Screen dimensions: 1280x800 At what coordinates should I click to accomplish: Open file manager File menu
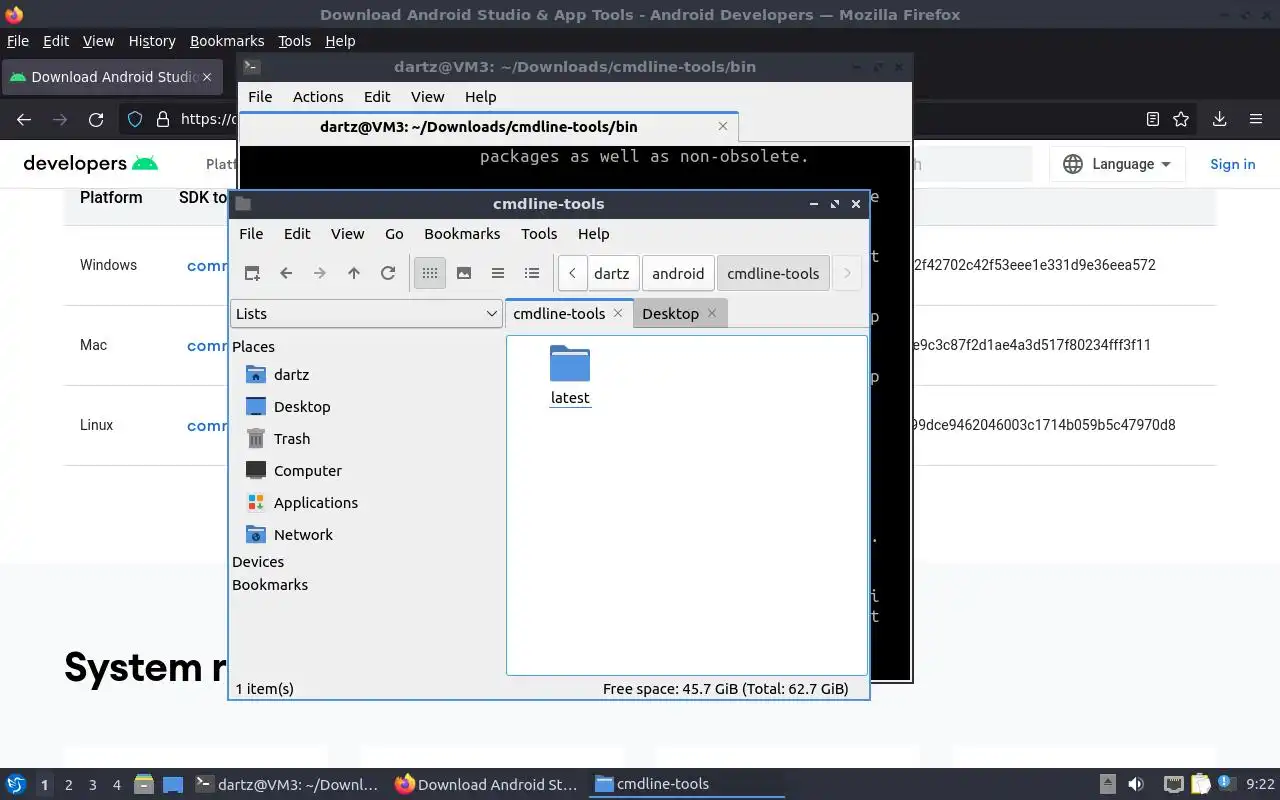251,233
